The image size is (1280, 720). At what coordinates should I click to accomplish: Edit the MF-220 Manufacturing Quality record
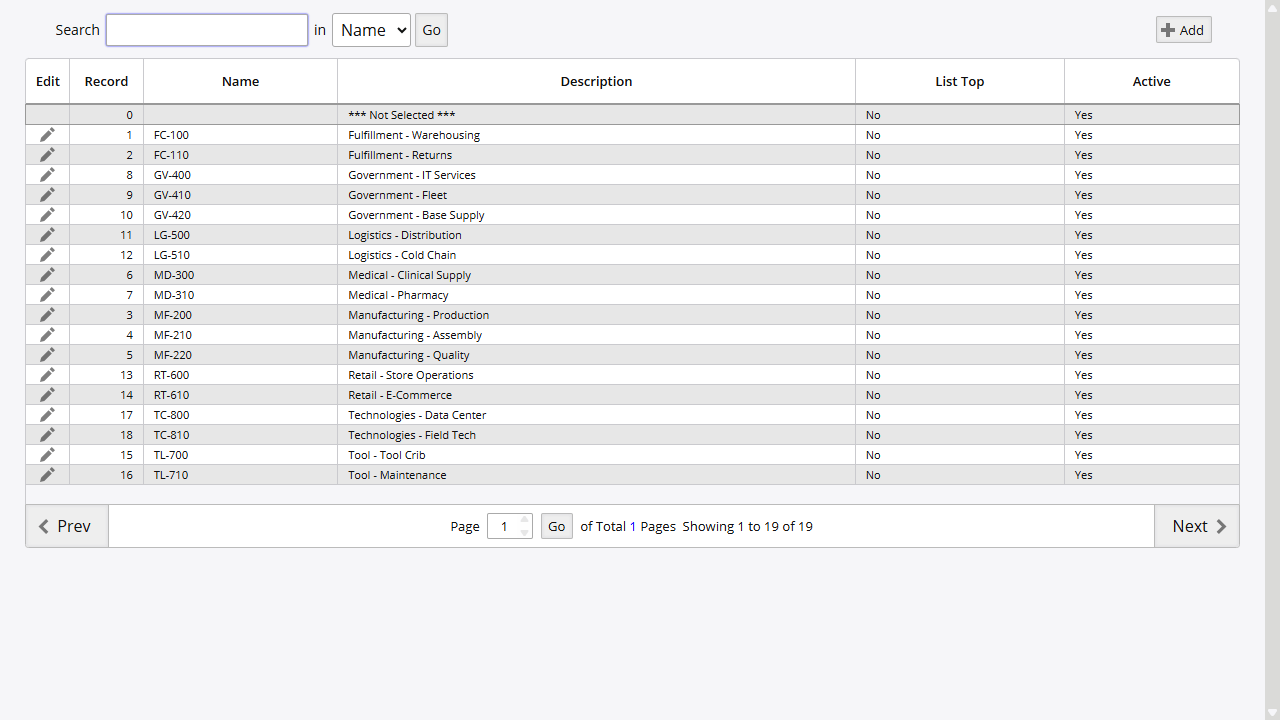click(x=46, y=355)
